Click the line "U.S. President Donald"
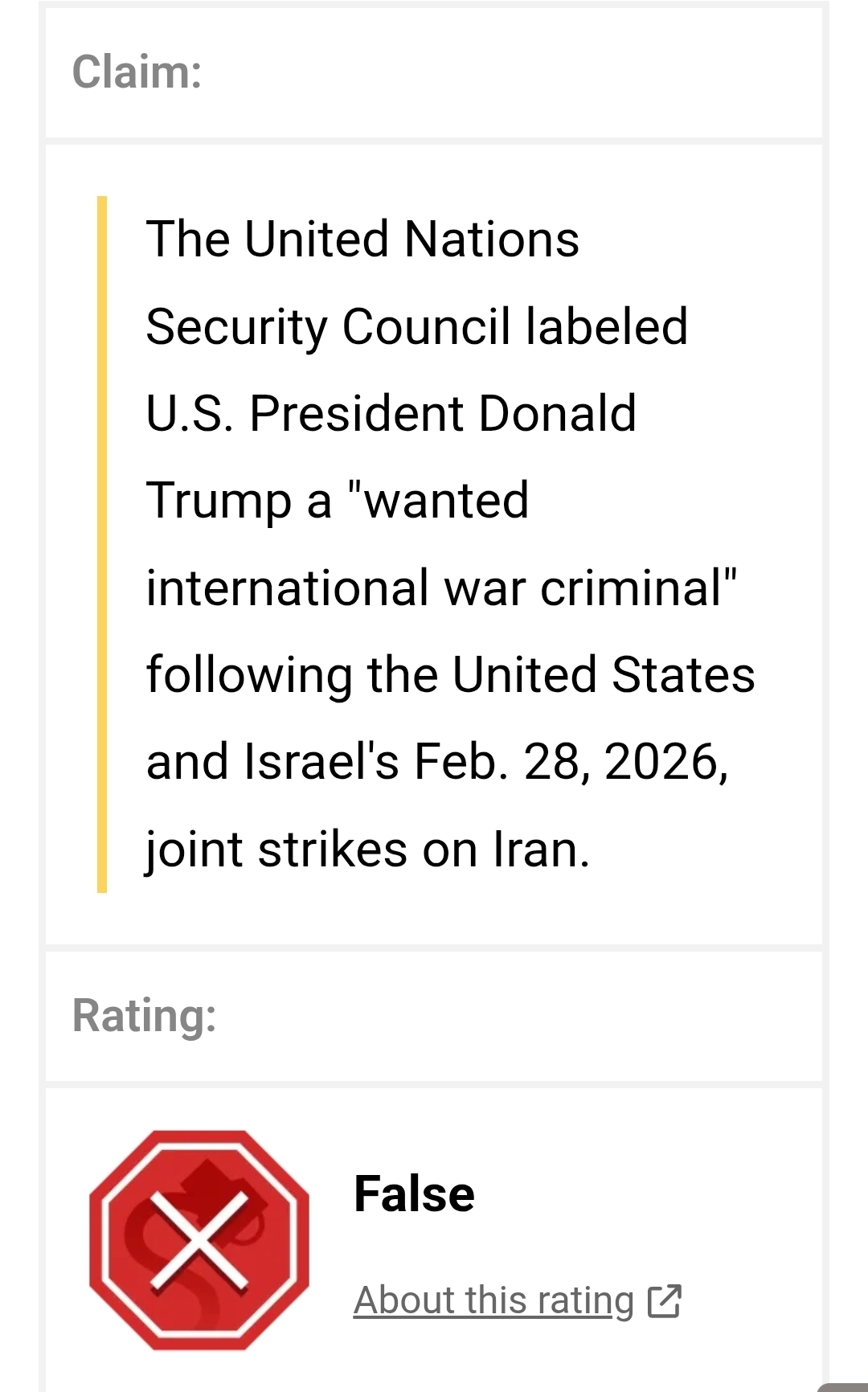This screenshot has height=1392, width=868. pyautogui.click(x=391, y=414)
